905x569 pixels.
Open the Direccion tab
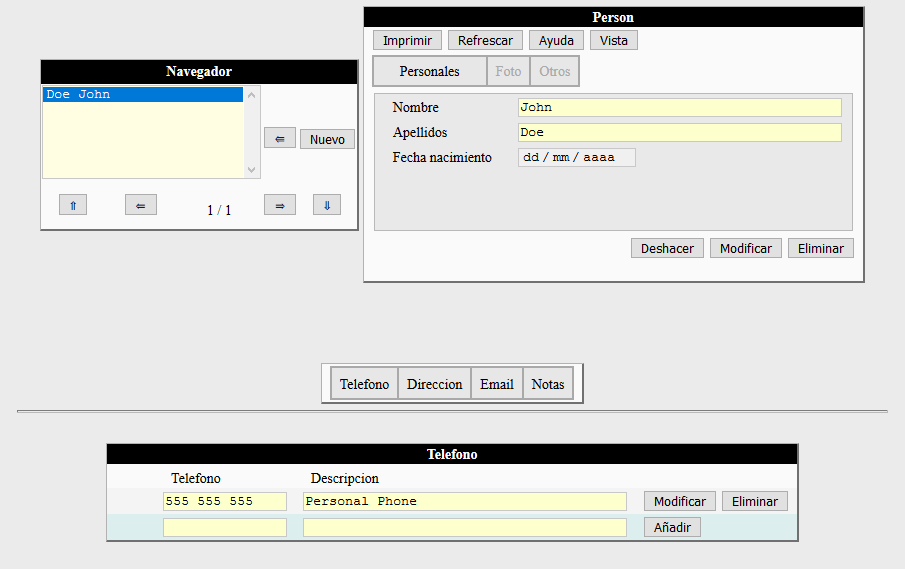pos(434,384)
